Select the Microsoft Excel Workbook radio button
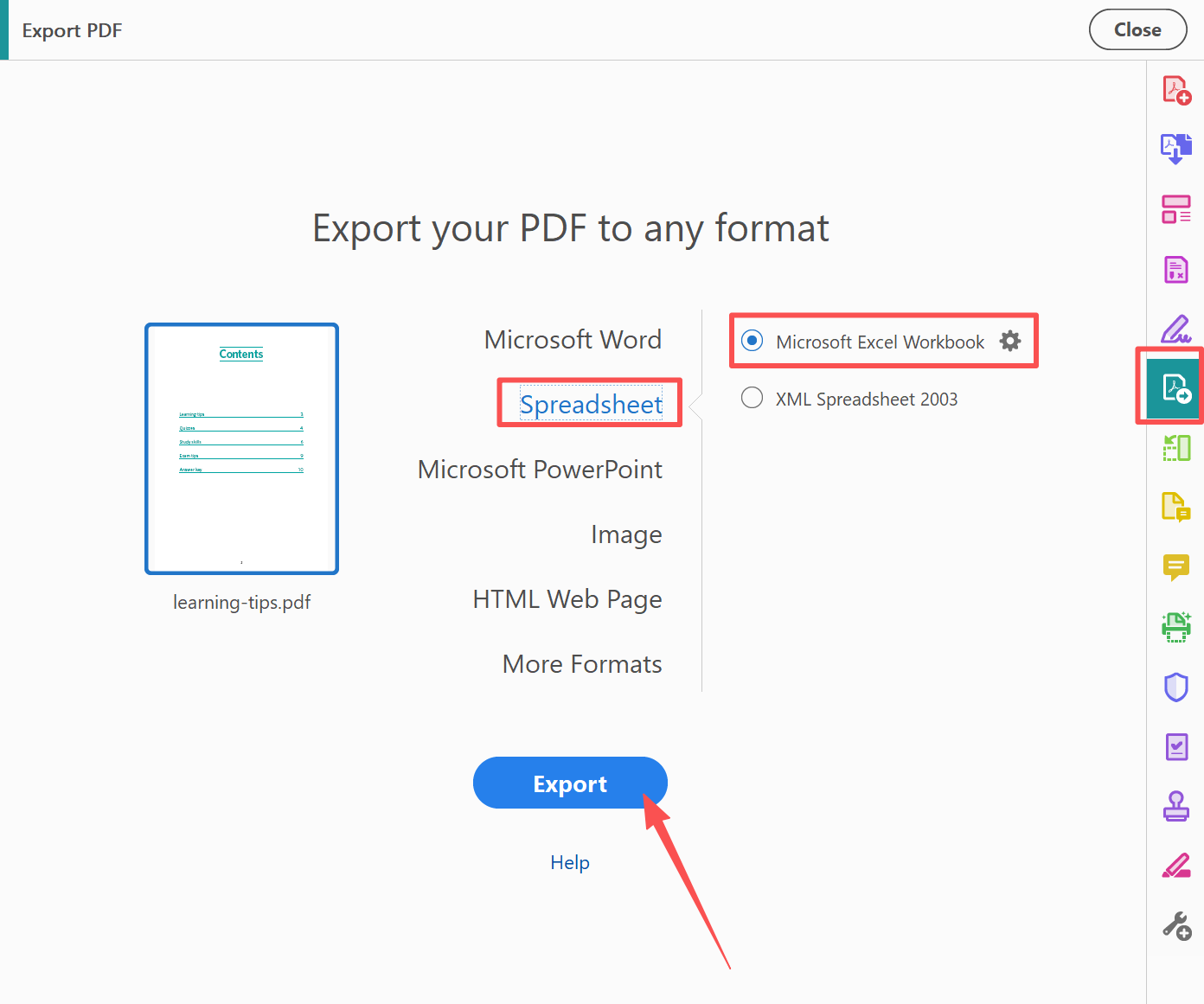Viewport: 1204px width, 1004px height. (x=752, y=340)
